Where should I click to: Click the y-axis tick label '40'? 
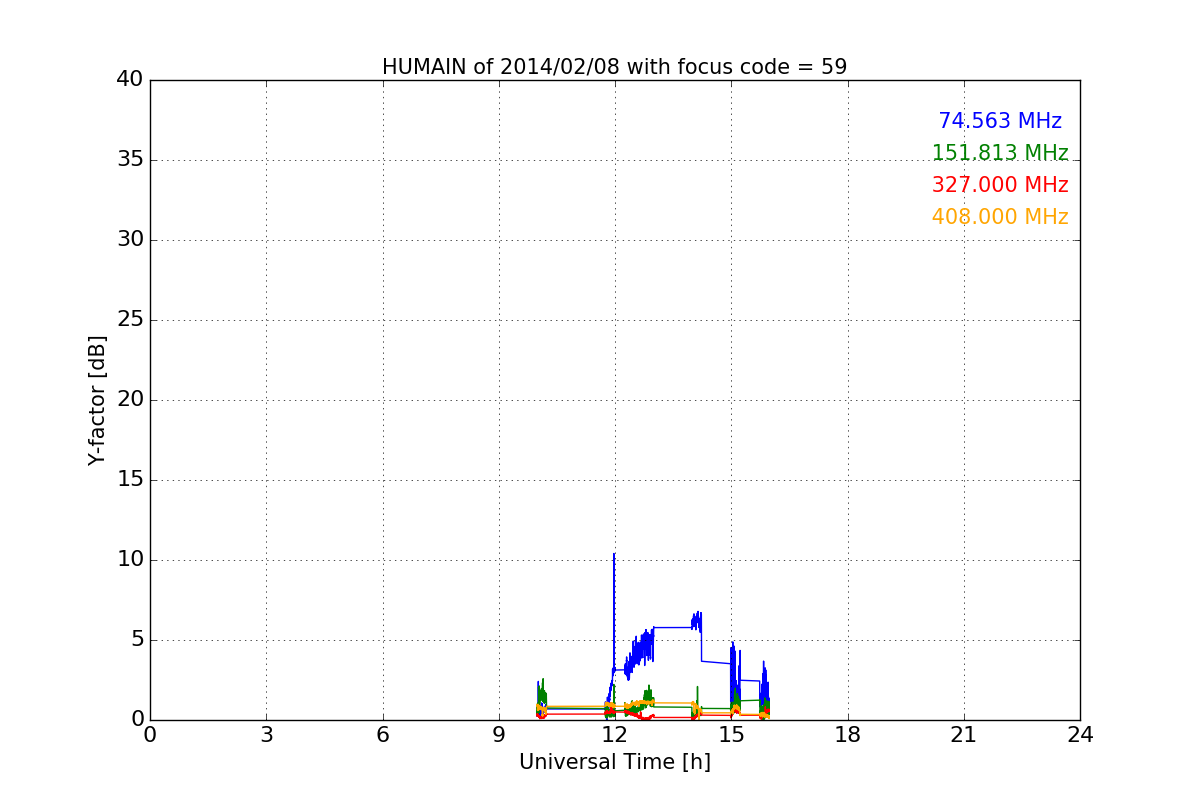[x=130, y=80]
